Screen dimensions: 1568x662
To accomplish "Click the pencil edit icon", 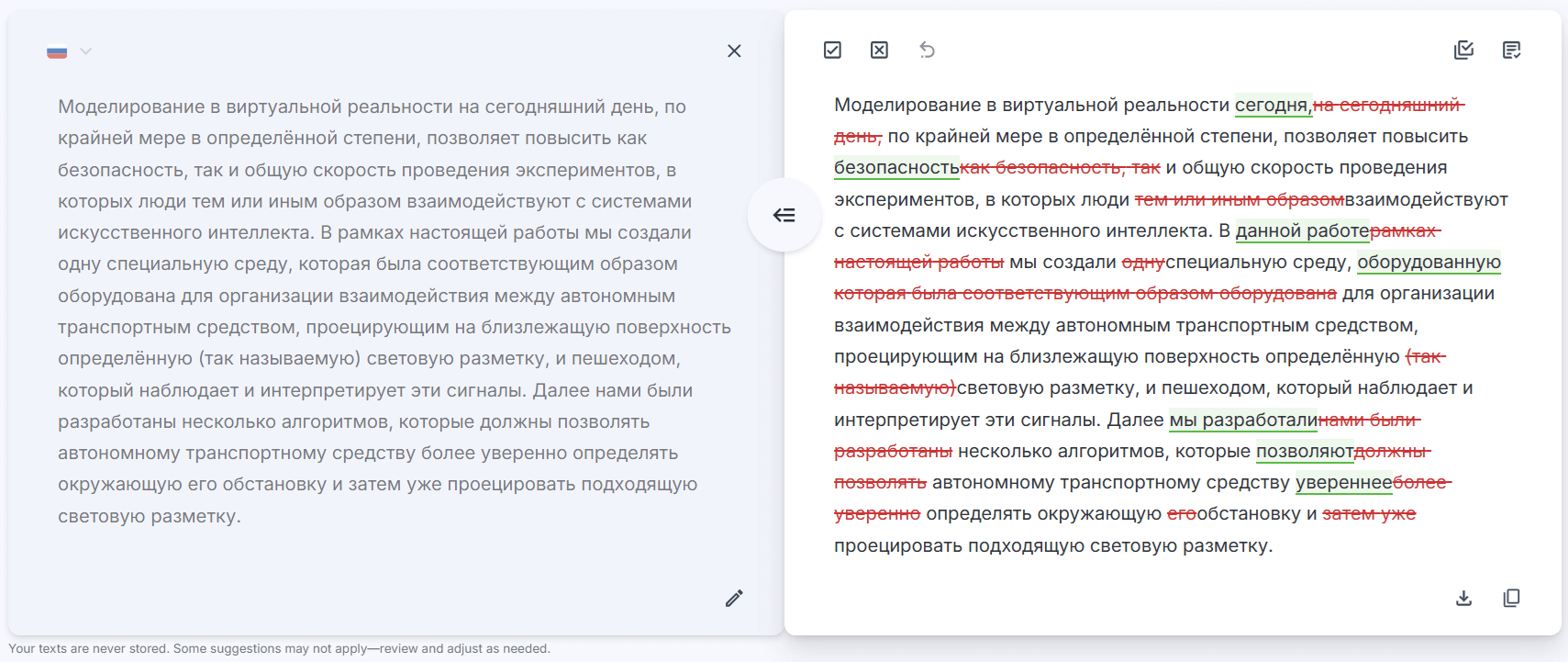I will pyautogui.click(x=734, y=599).
